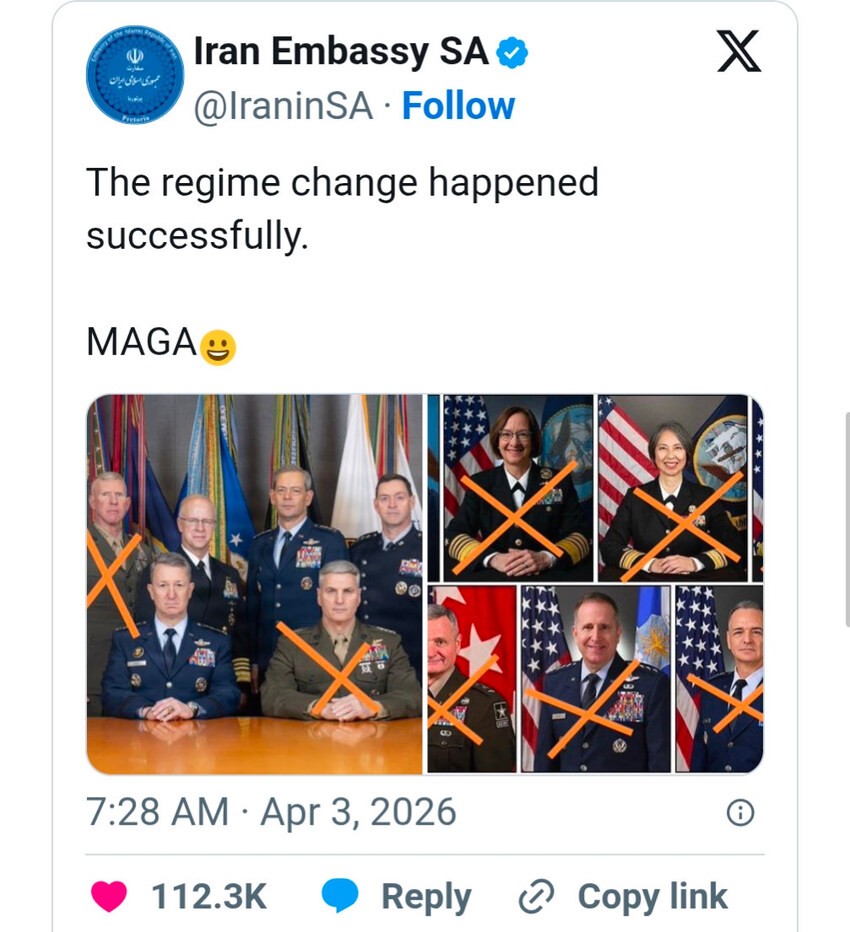Click the blue reply speech bubble icon

point(342,896)
